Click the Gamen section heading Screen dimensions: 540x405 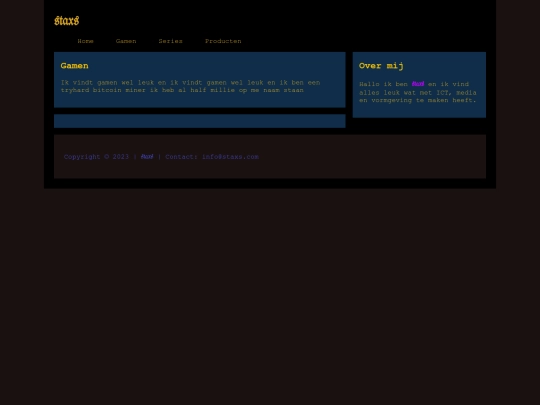tap(74, 66)
